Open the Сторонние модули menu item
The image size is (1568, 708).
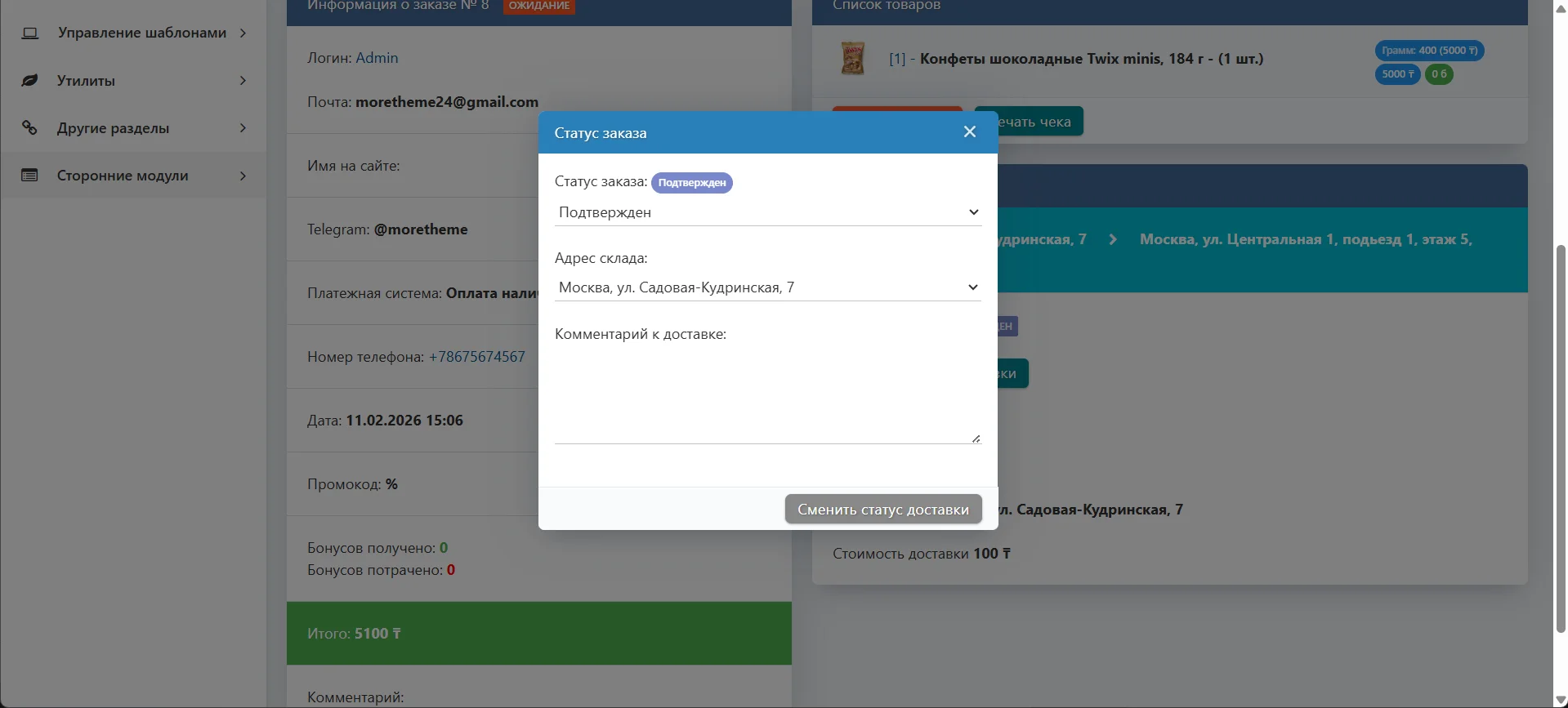click(123, 176)
